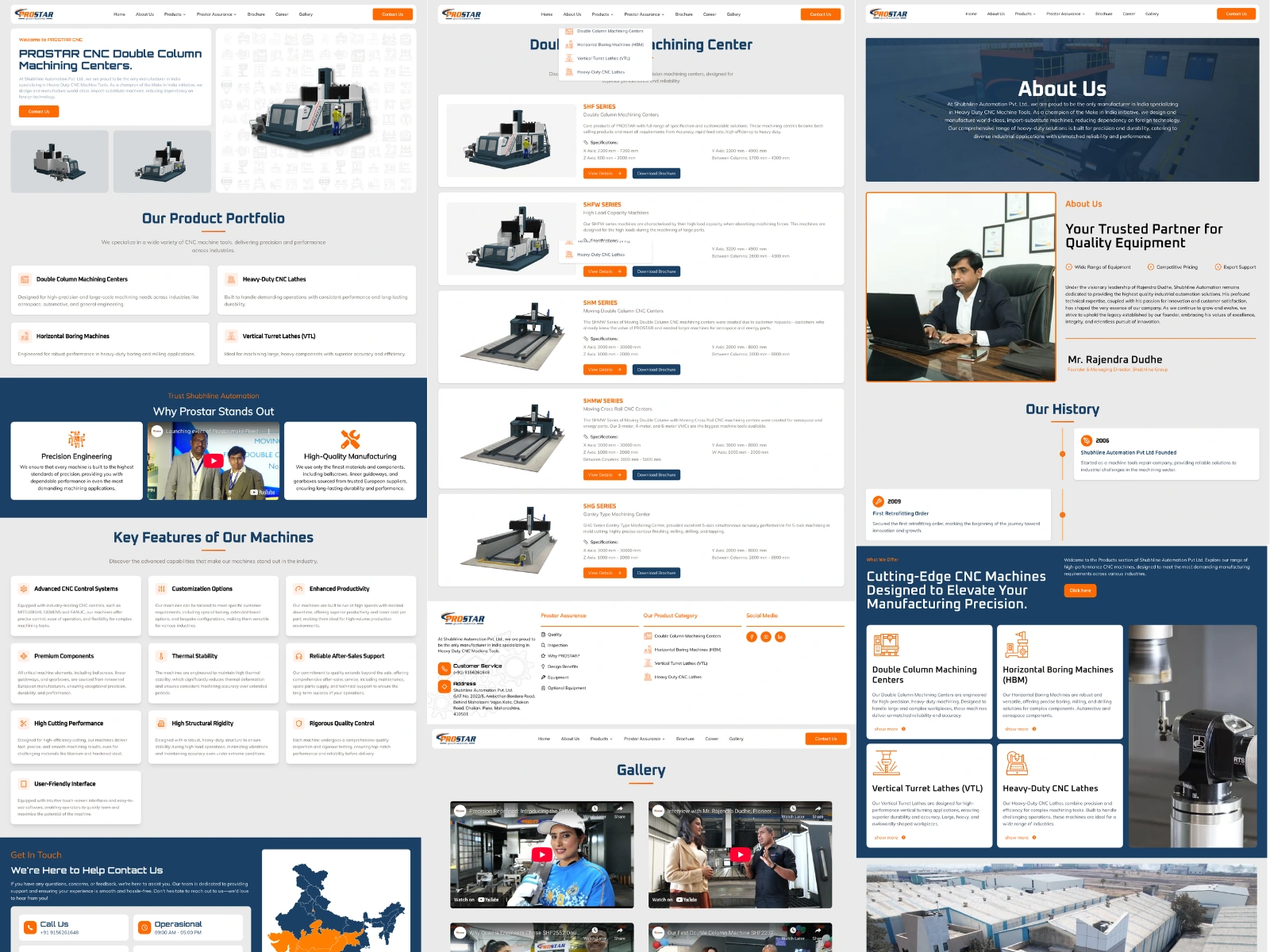Expand Products dropdown in the home page header
Screen dimensions: 1270x952
pyautogui.click(x=175, y=14)
